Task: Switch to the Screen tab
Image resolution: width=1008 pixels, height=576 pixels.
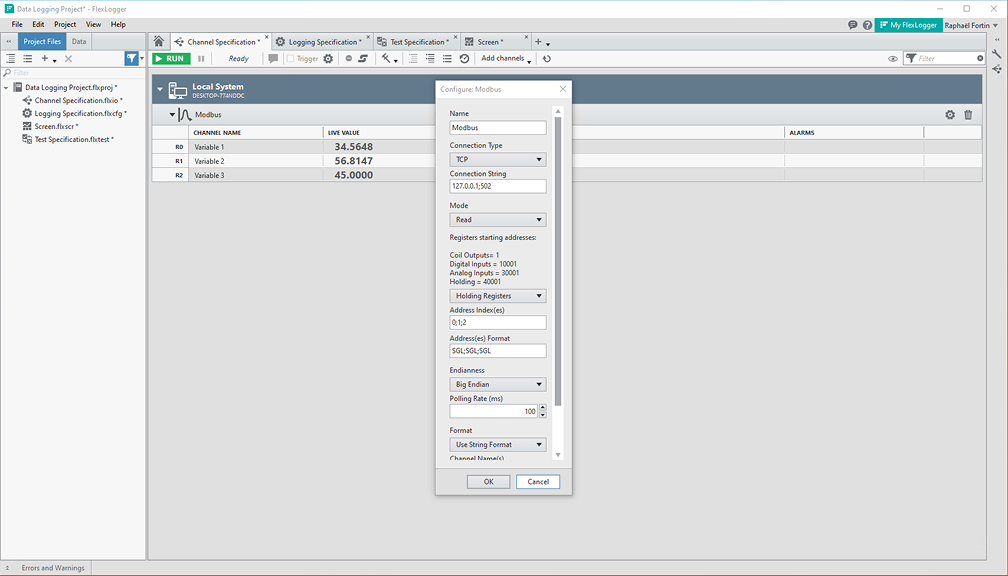Action: click(x=491, y=42)
